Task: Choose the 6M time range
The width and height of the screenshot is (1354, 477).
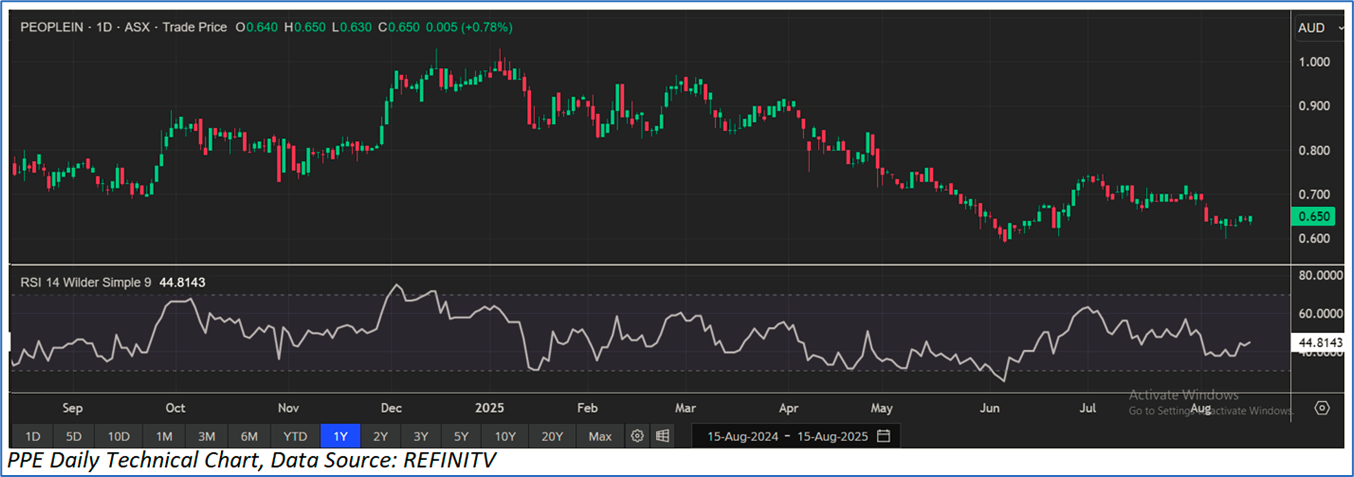Action: [249, 436]
